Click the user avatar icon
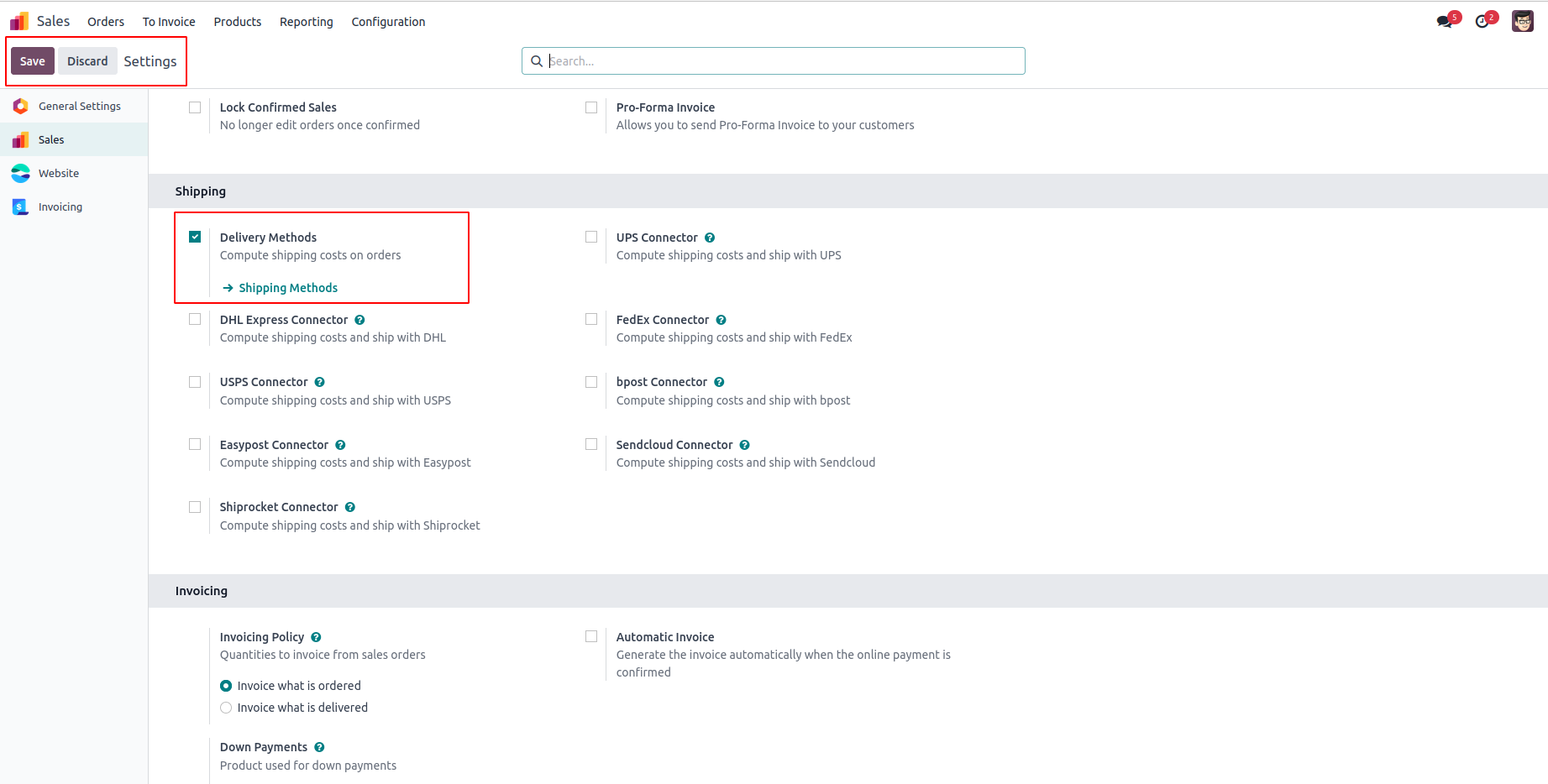1548x784 pixels. [1523, 21]
